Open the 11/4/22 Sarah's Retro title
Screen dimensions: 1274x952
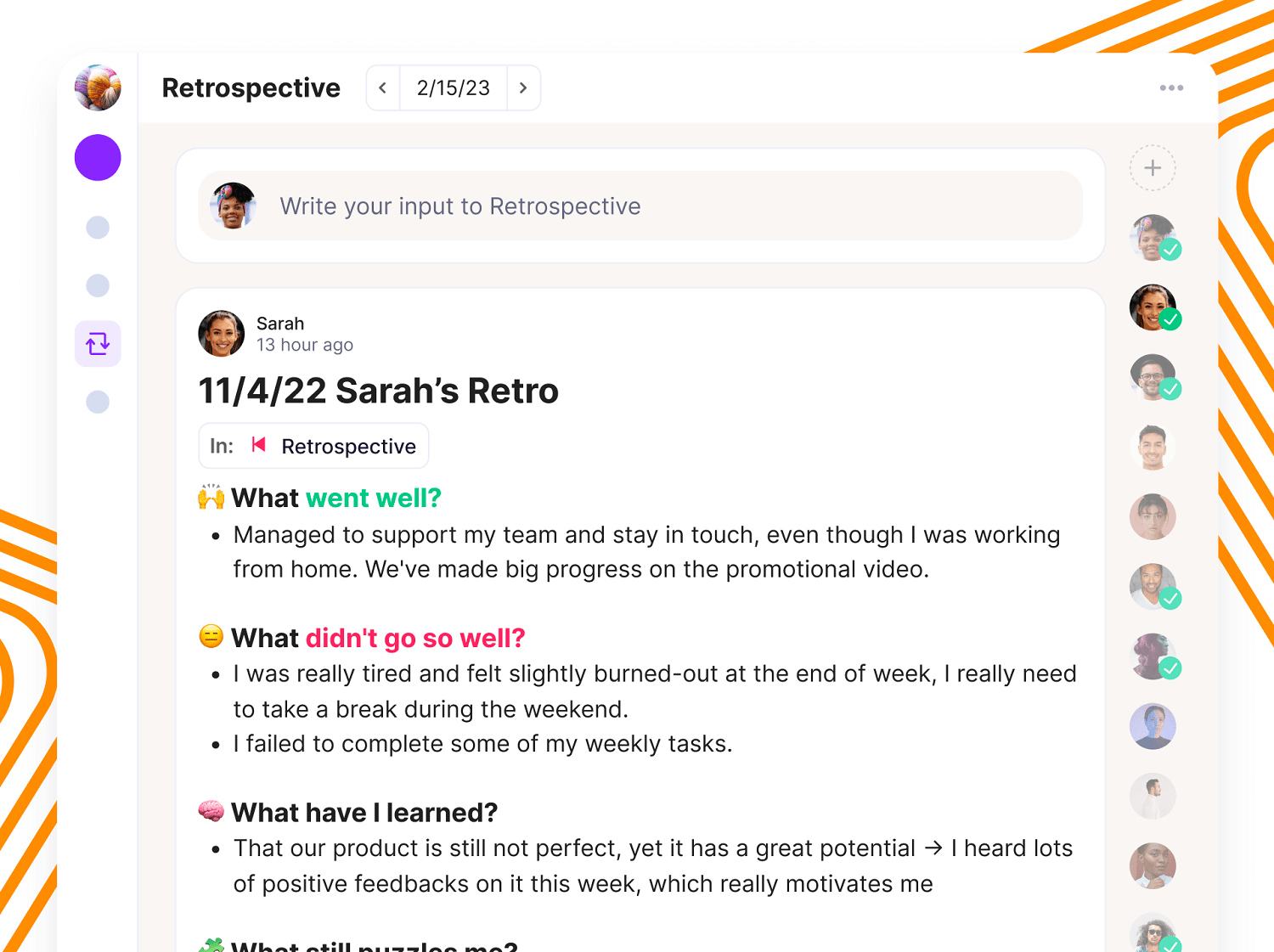click(x=378, y=391)
